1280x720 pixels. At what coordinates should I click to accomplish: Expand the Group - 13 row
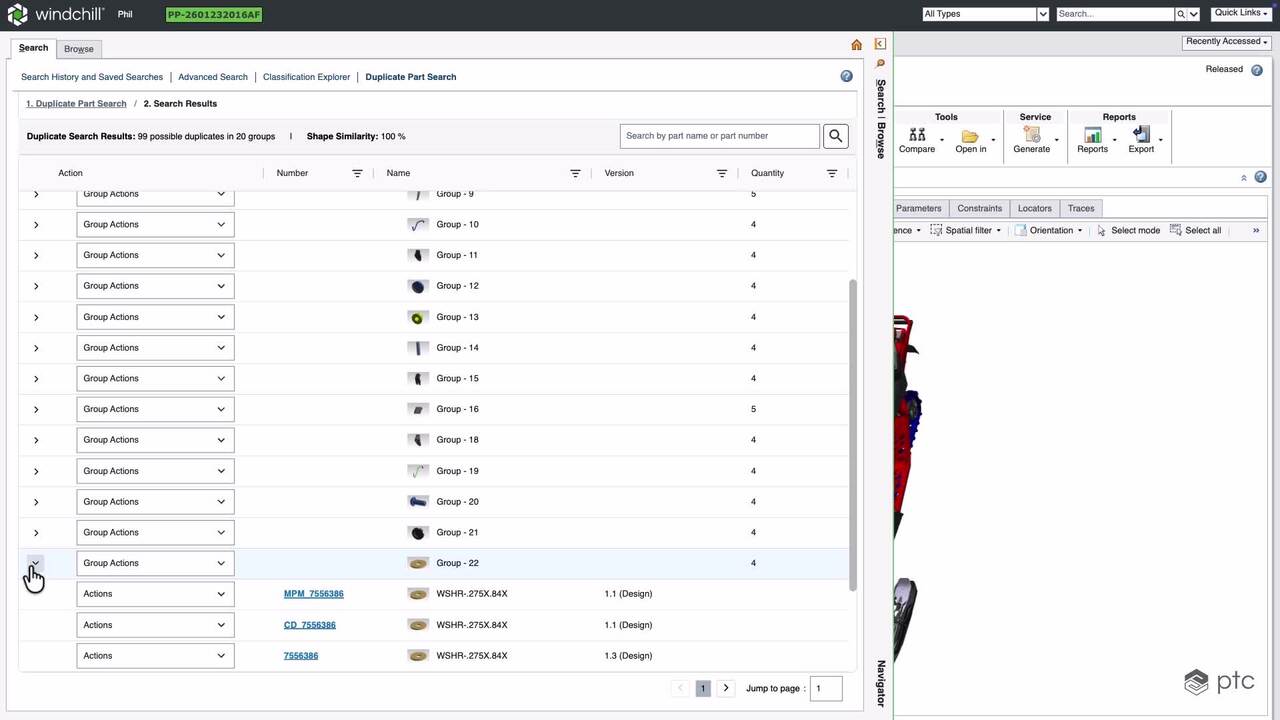[36, 317]
